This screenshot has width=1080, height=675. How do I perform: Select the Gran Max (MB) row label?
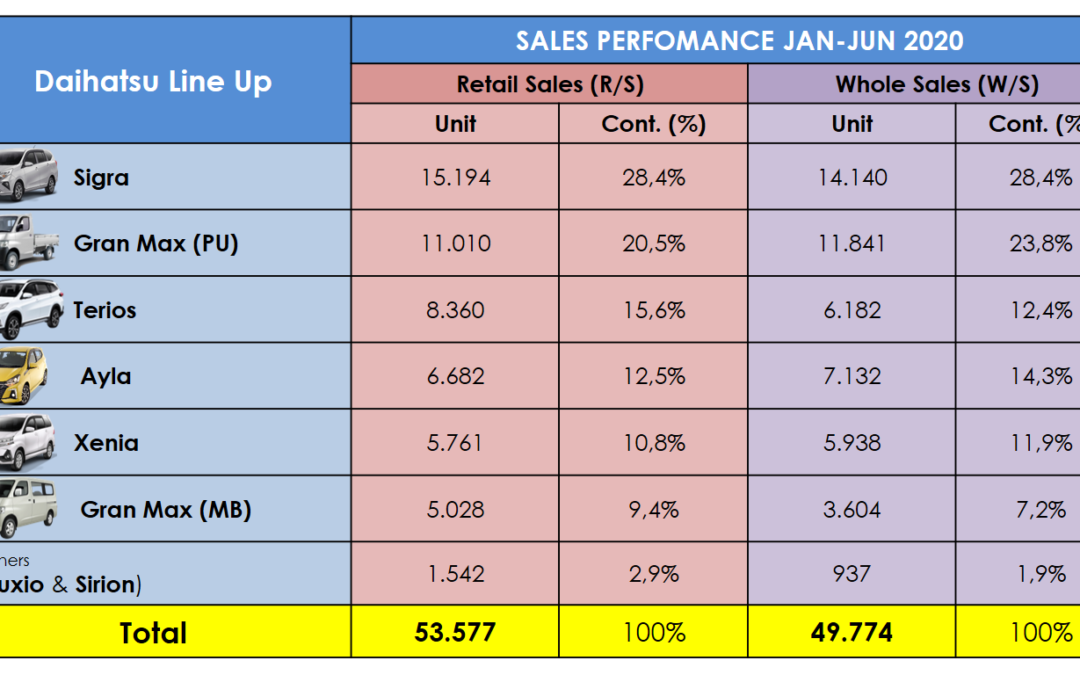click(166, 509)
